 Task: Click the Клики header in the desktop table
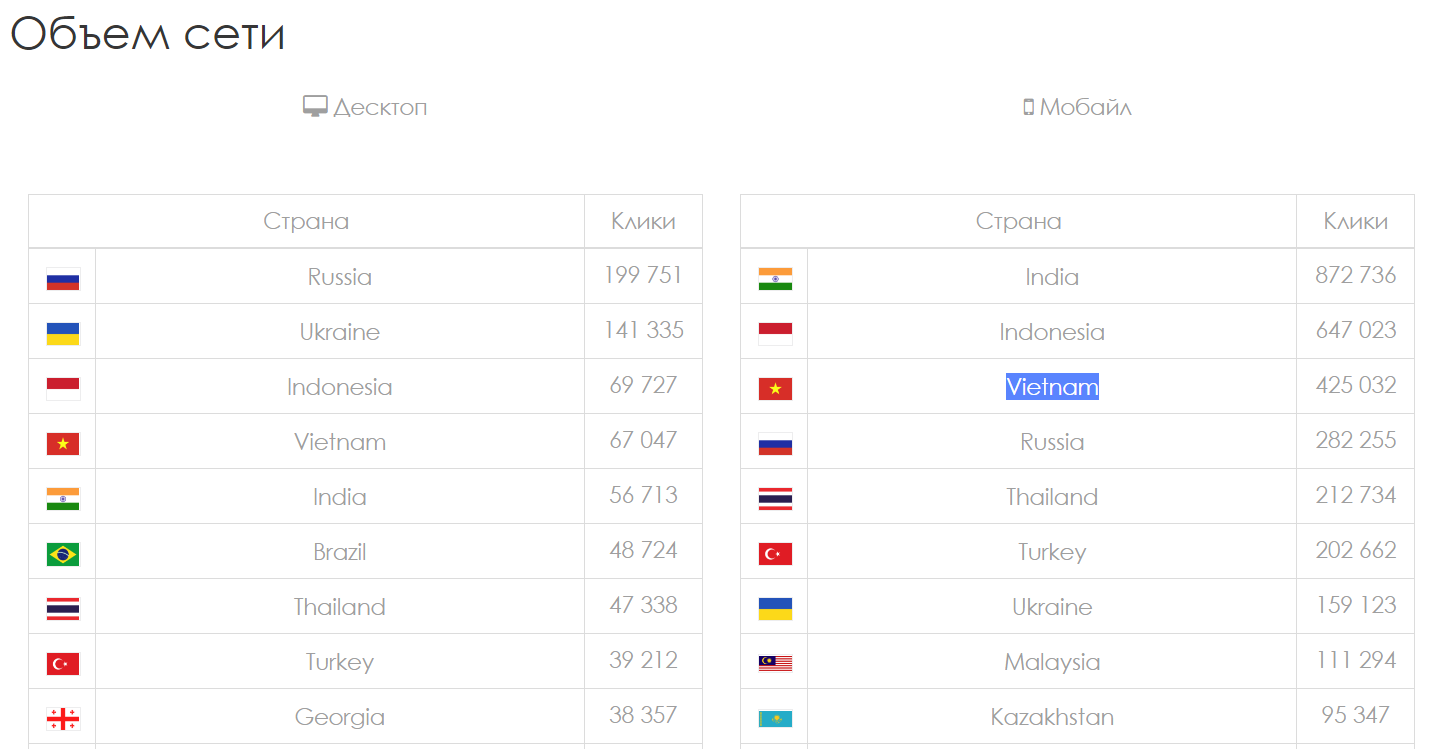(x=643, y=221)
